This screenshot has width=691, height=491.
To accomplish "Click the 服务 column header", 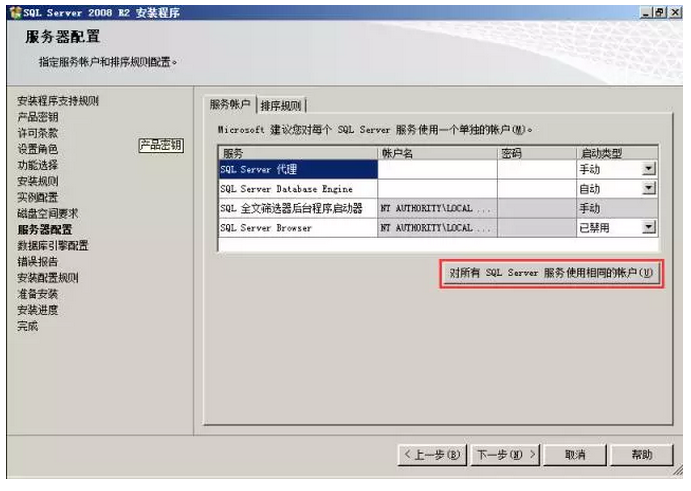I will tap(298, 153).
